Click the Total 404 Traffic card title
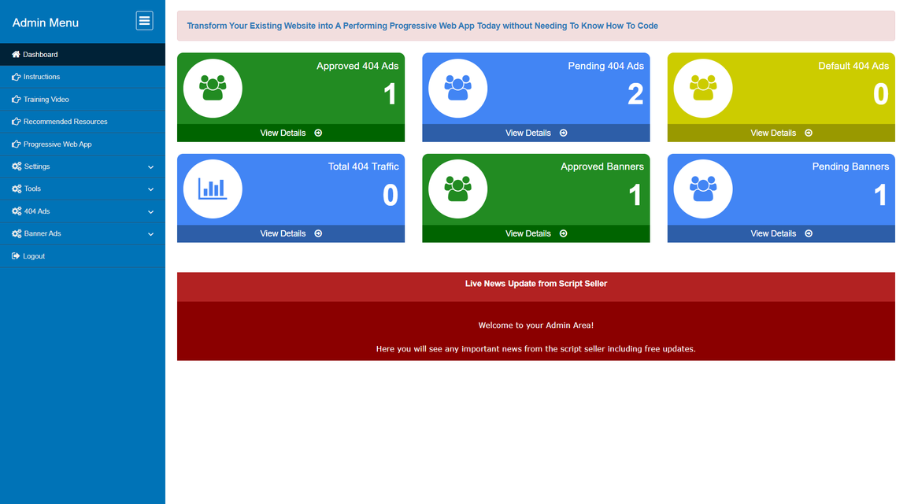This screenshot has width=900, height=504. pos(363,166)
